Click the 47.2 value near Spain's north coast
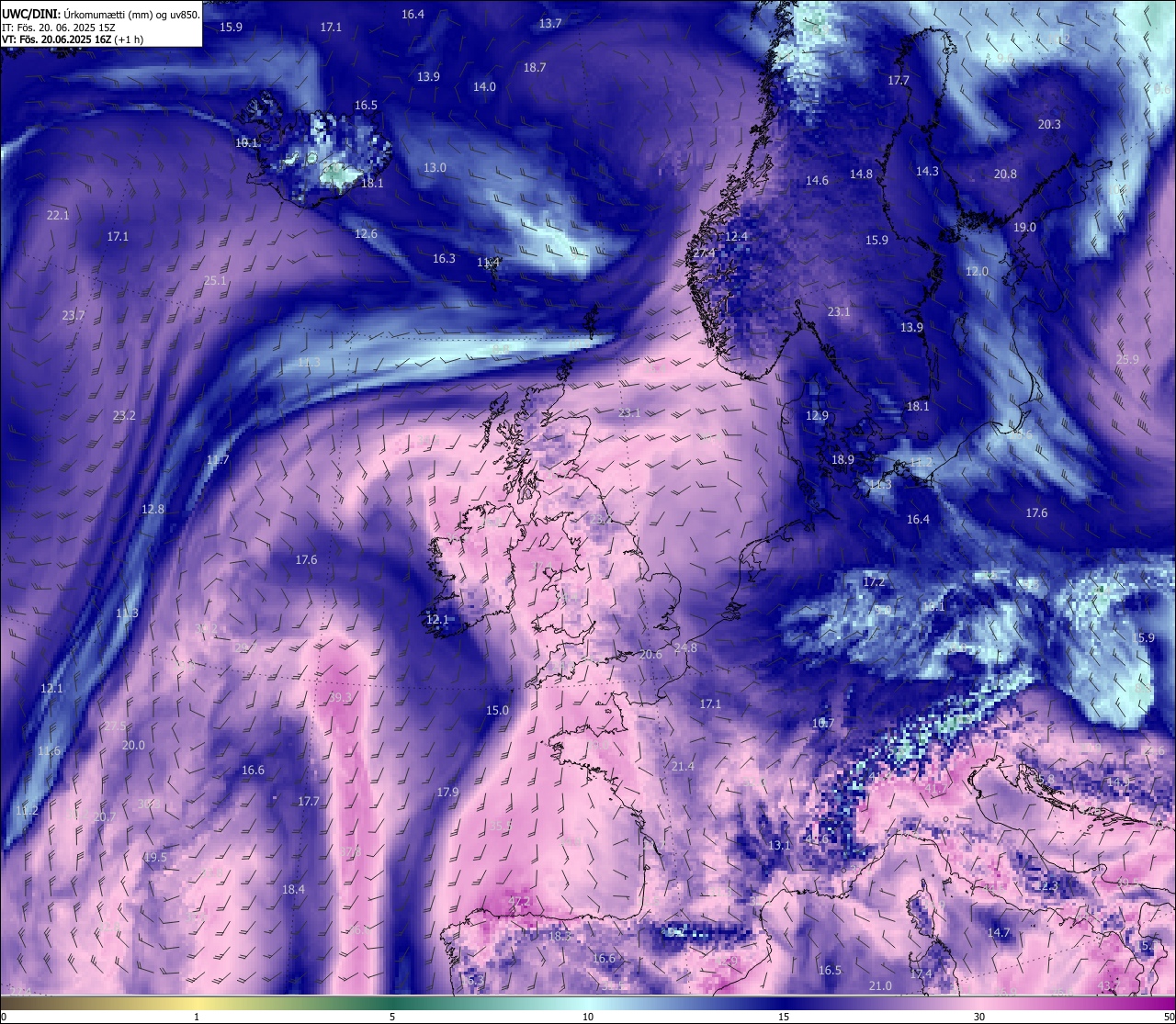The image size is (1176, 1024). (519, 902)
